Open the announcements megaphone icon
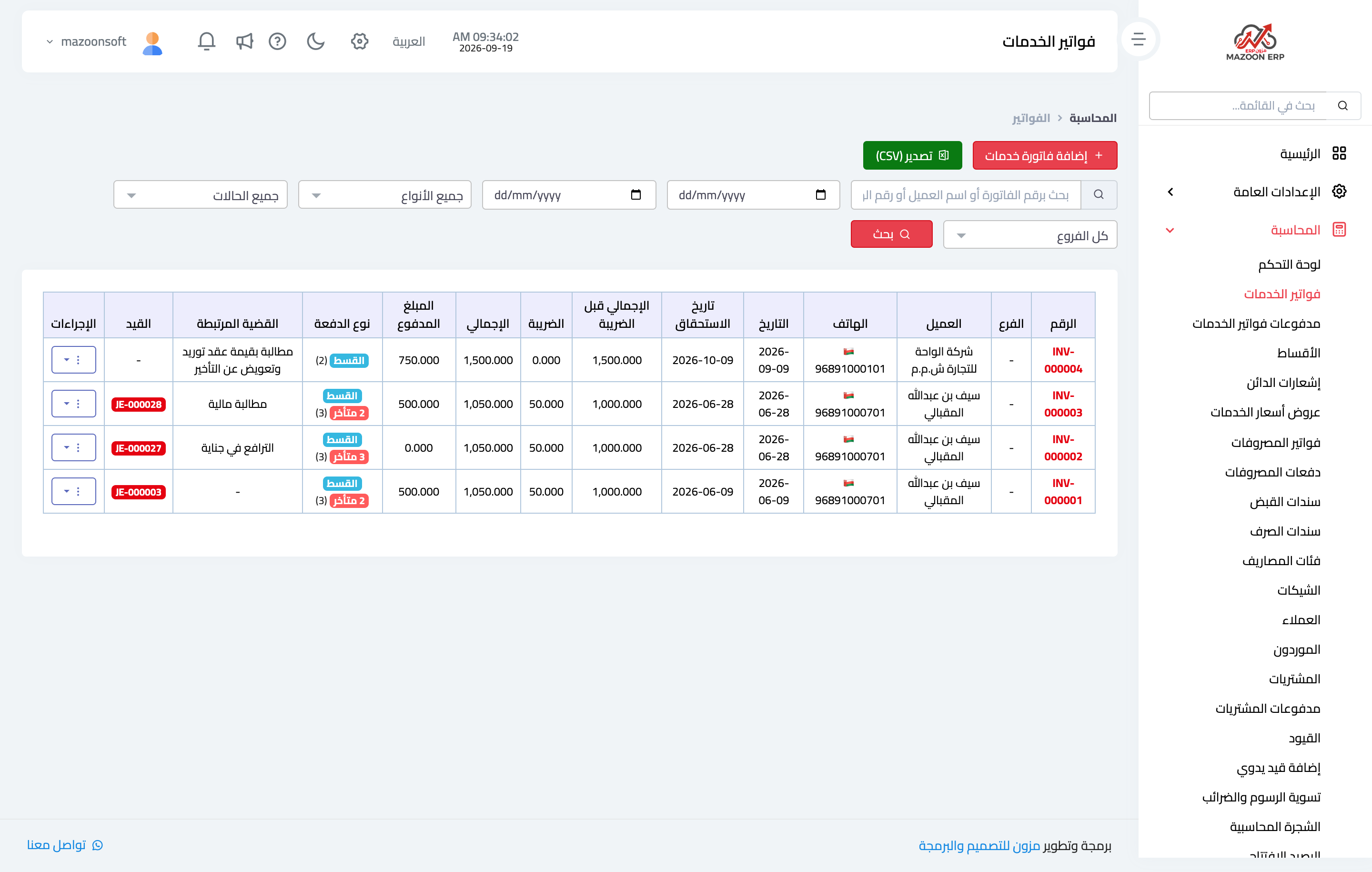This screenshot has width=1372, height=872. click(x=244, y=41)
